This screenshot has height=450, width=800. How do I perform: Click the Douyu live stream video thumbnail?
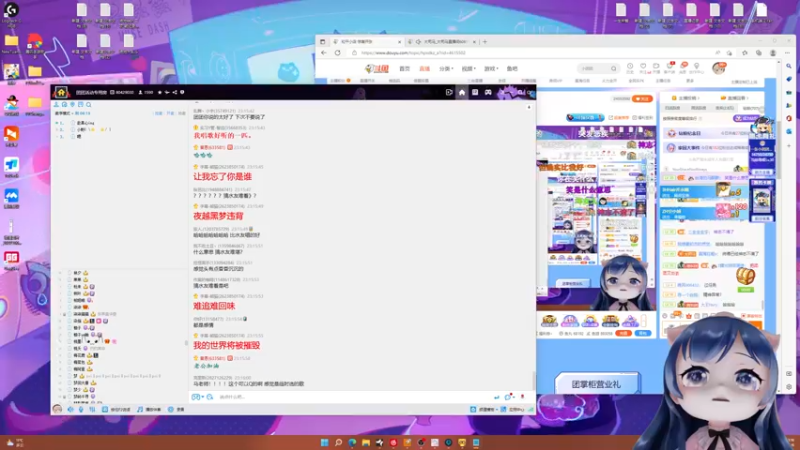pos(596,217)
